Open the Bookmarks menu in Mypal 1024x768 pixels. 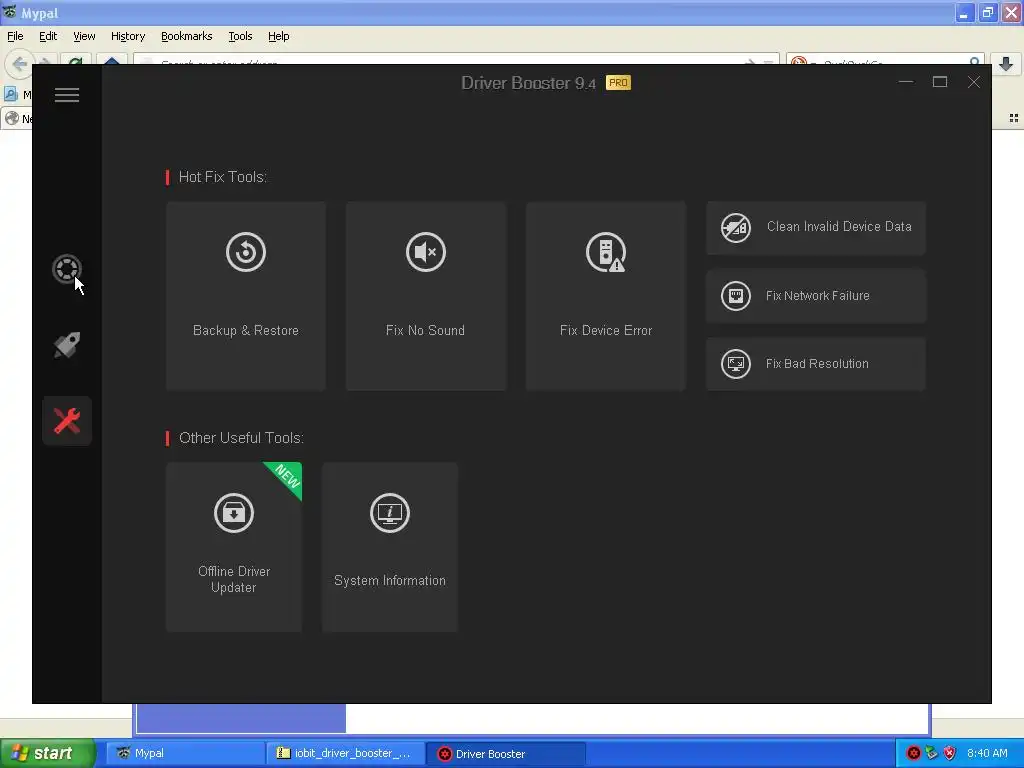187,37
